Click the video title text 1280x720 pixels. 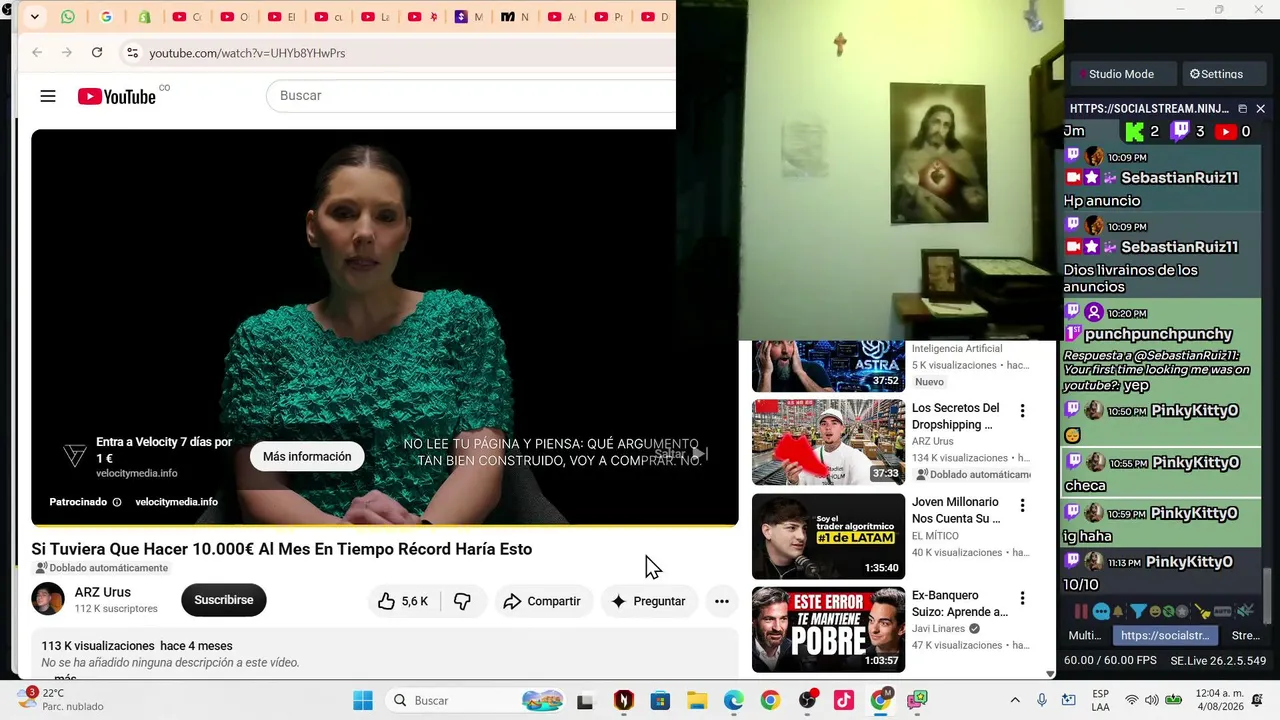281,549
